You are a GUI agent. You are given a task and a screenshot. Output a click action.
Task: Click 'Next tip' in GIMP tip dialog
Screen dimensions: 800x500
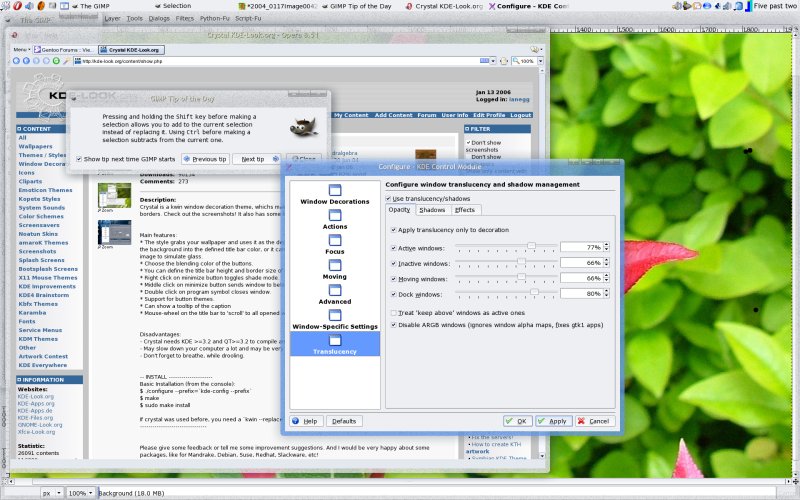tap(257, 159)
